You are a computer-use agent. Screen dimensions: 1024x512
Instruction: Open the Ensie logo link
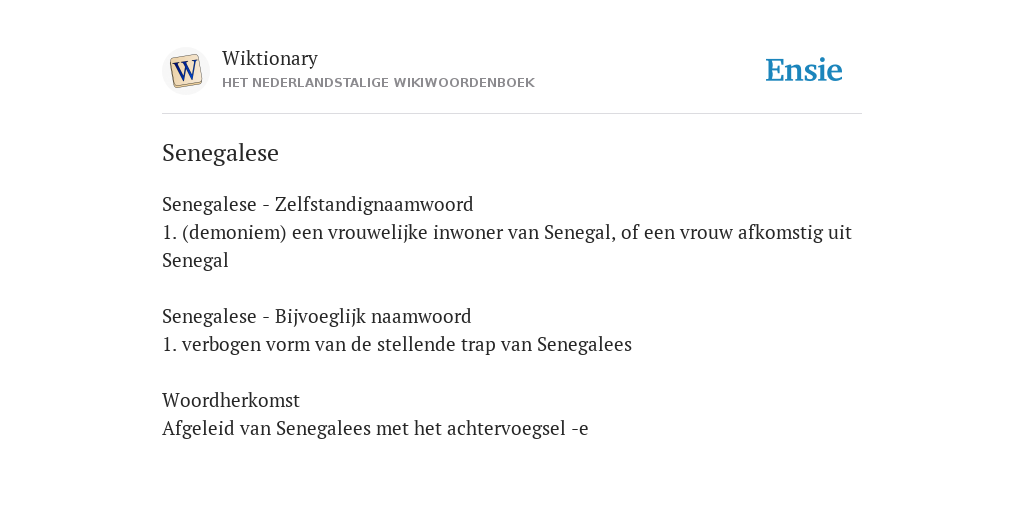pyautogui.click(x=804, y=70)
